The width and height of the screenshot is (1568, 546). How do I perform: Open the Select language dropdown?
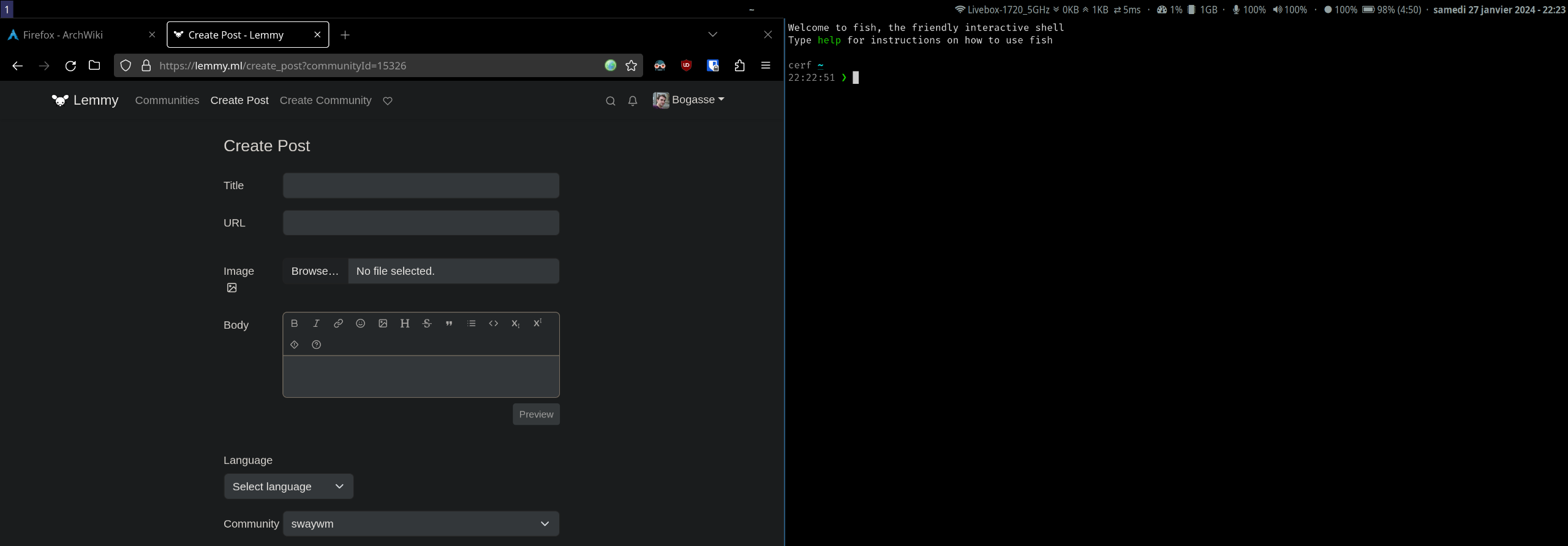(x=288, y=487)
